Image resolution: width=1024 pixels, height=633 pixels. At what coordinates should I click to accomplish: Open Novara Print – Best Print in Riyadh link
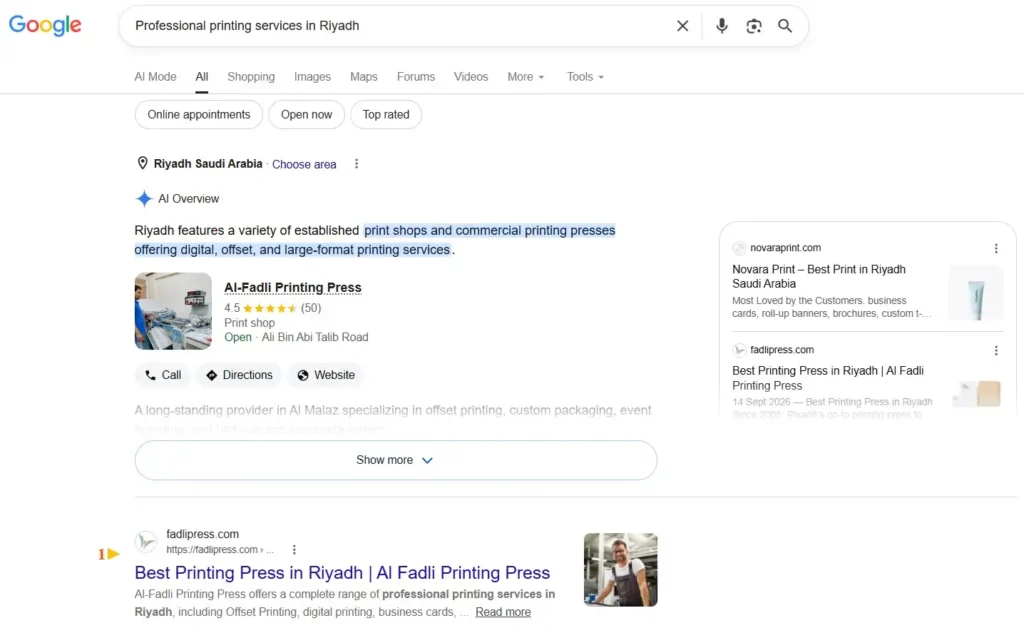(819, 276)
